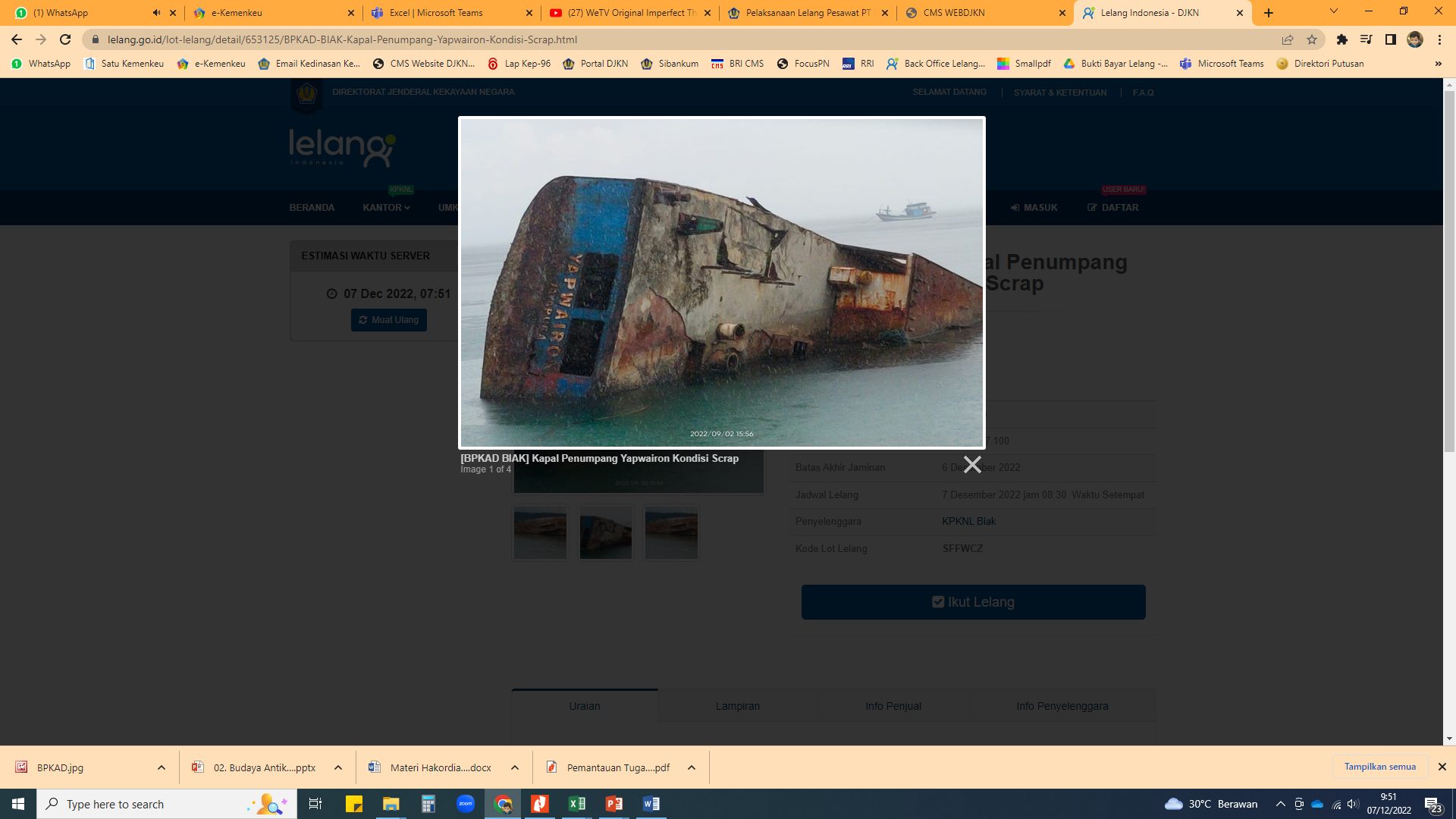Click the share page icon in address bar
This screenshot has width=1456, height=819.
tap(1288, 39)
